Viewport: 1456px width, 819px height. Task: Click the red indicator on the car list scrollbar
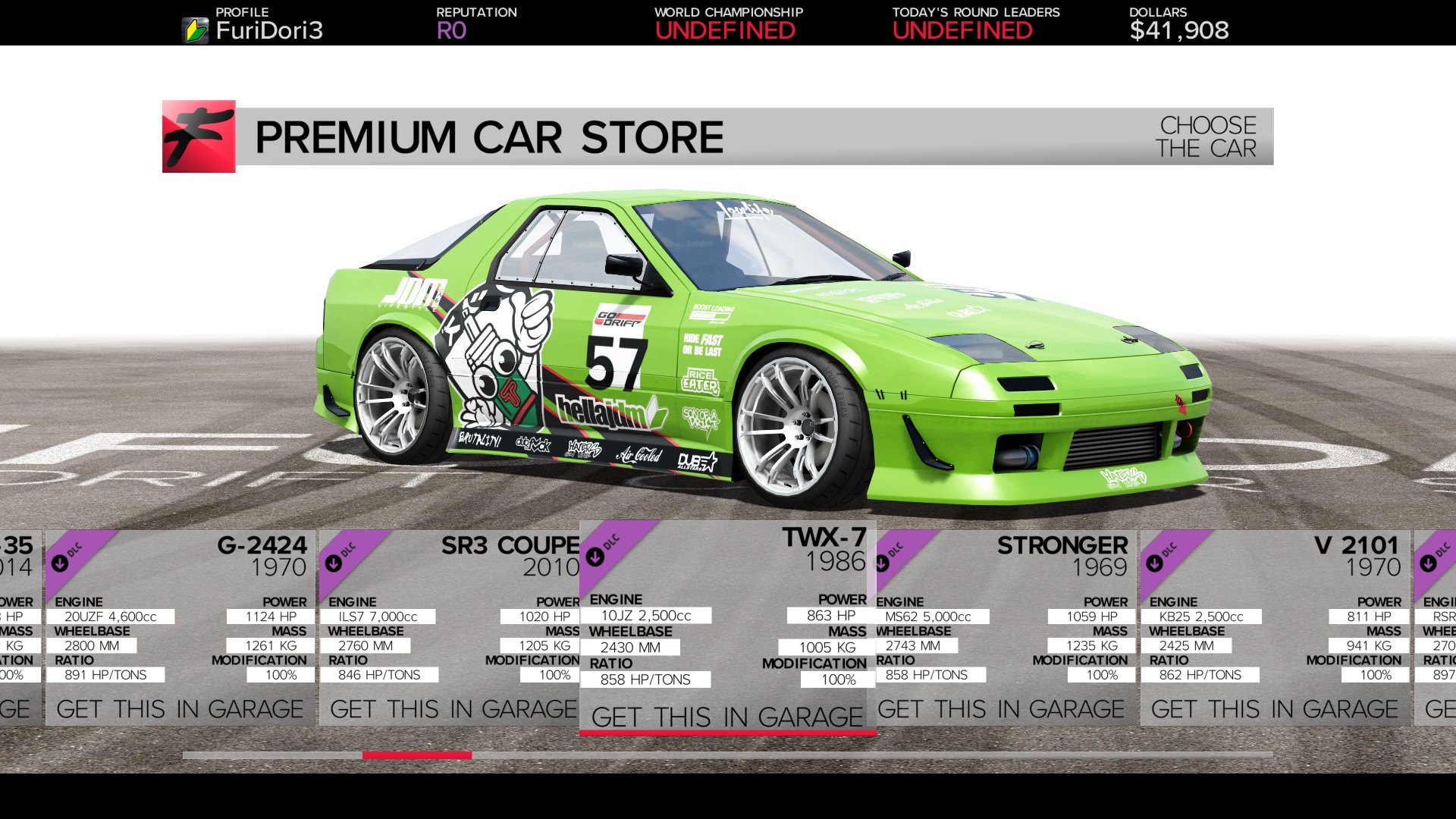(x=416, y=755)
